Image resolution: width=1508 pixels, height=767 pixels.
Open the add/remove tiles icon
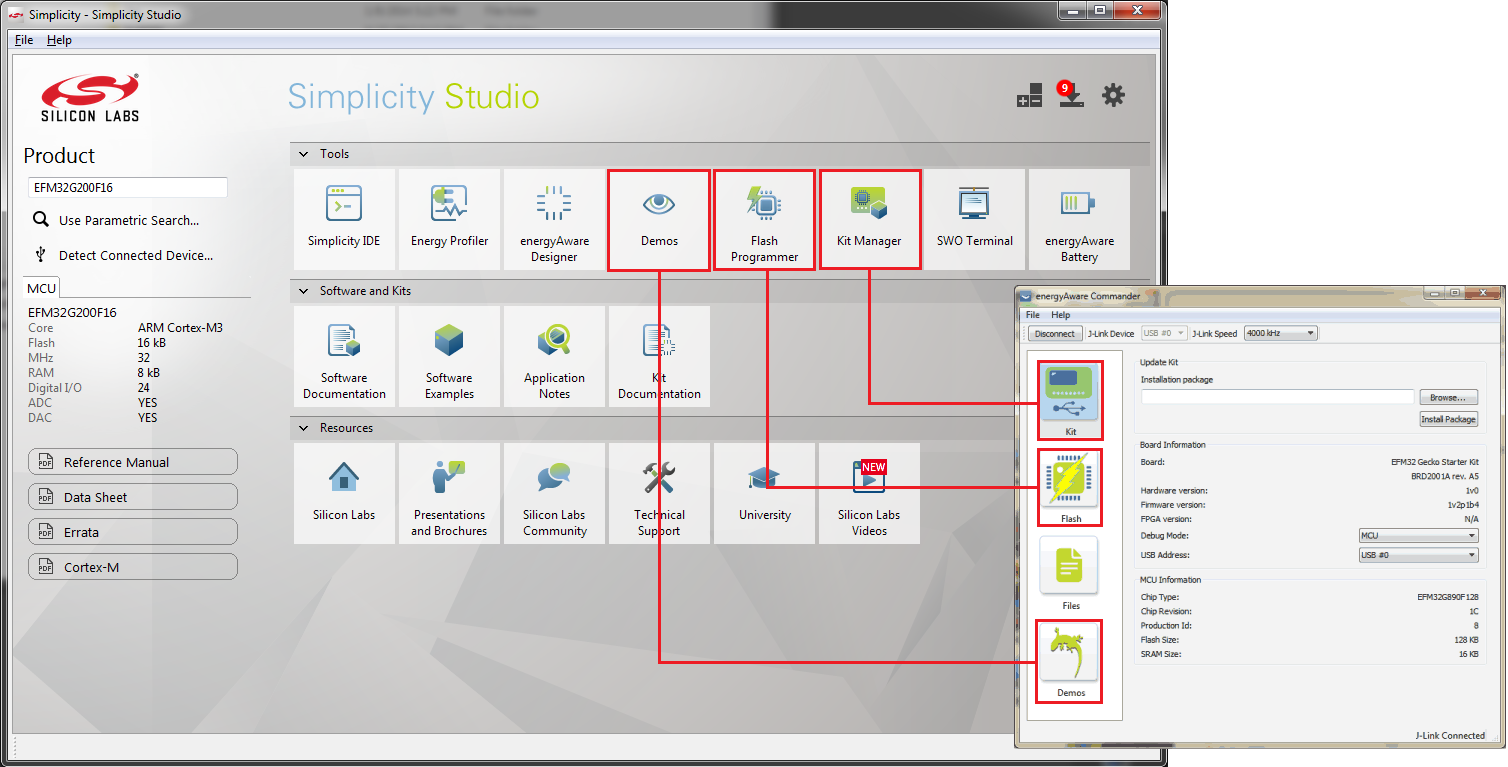click(1030, 96)
